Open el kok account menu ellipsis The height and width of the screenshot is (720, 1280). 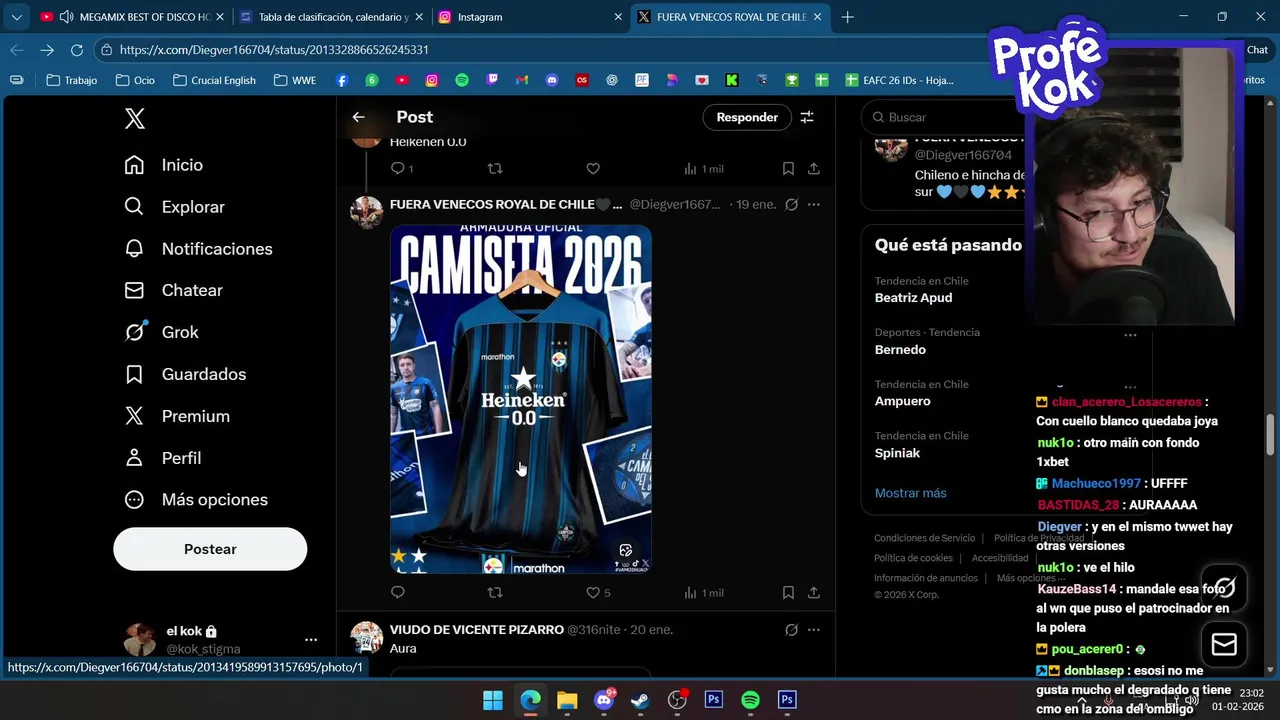[311, 640]
